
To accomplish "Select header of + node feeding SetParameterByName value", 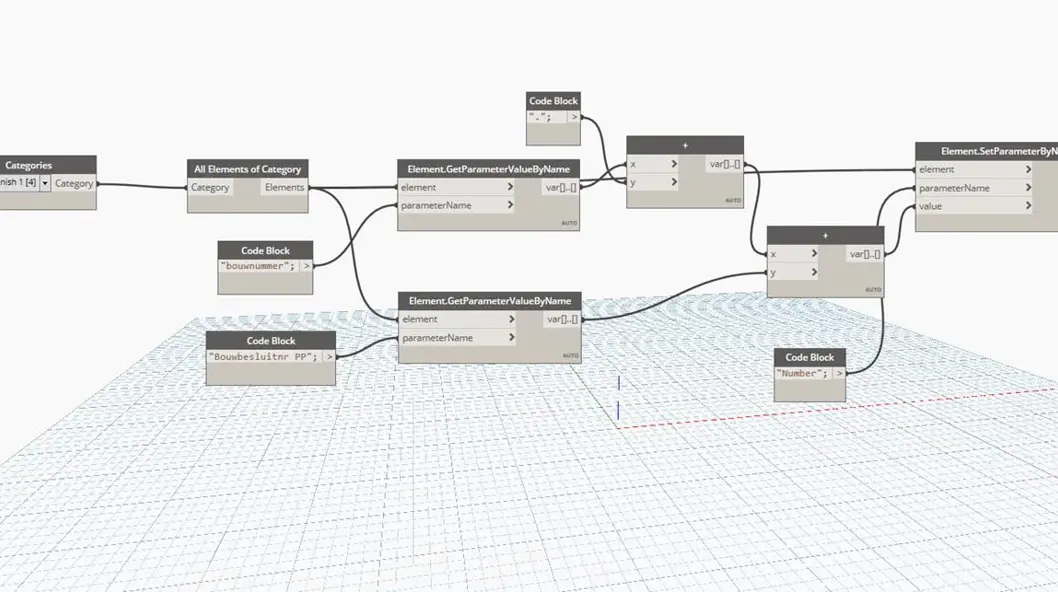I will click(825, 236).
